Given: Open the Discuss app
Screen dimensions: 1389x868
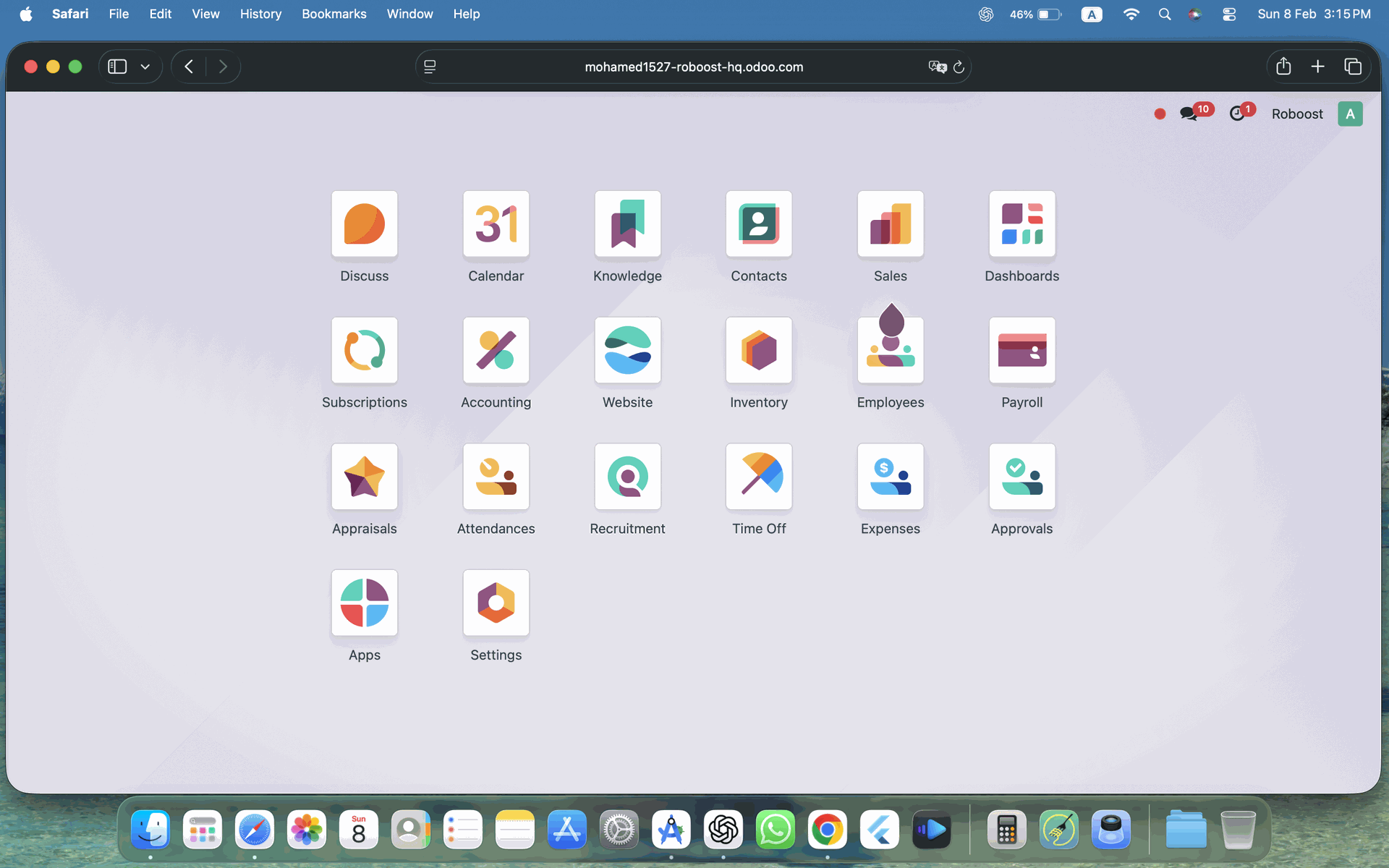Looking at the screenshot, I should pos(364,224).
